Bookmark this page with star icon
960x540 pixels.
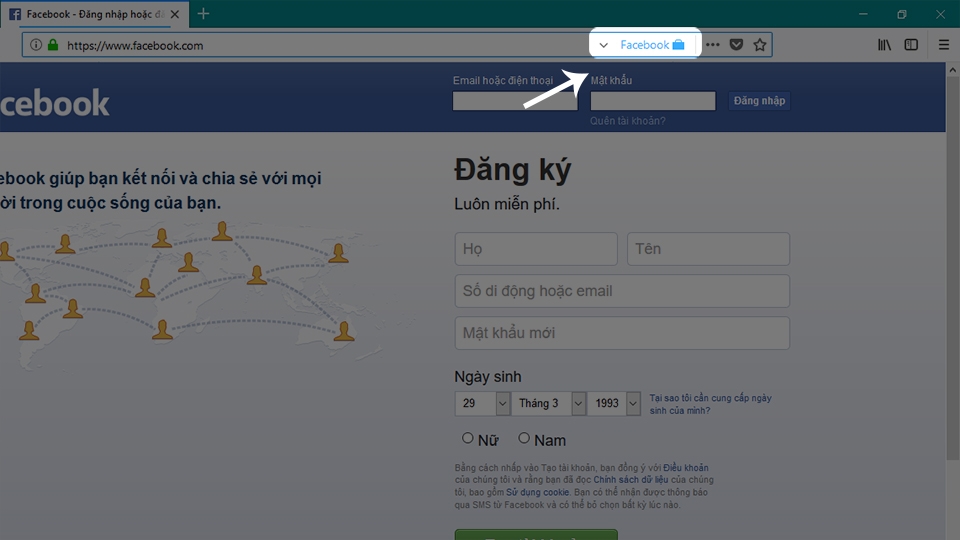(x=760, y=45)
